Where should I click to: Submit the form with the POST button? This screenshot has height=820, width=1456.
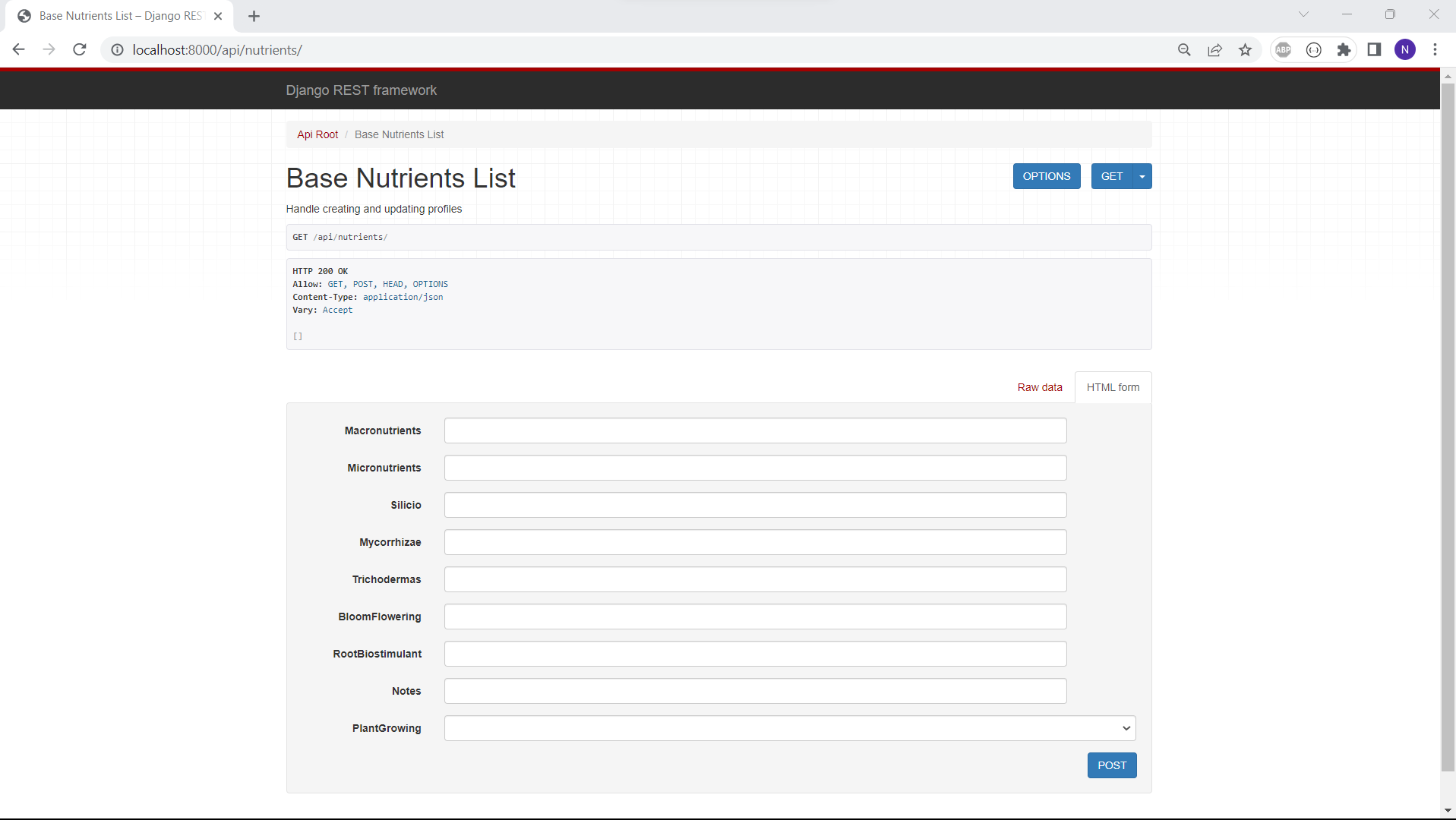(x=1111, y=765)
